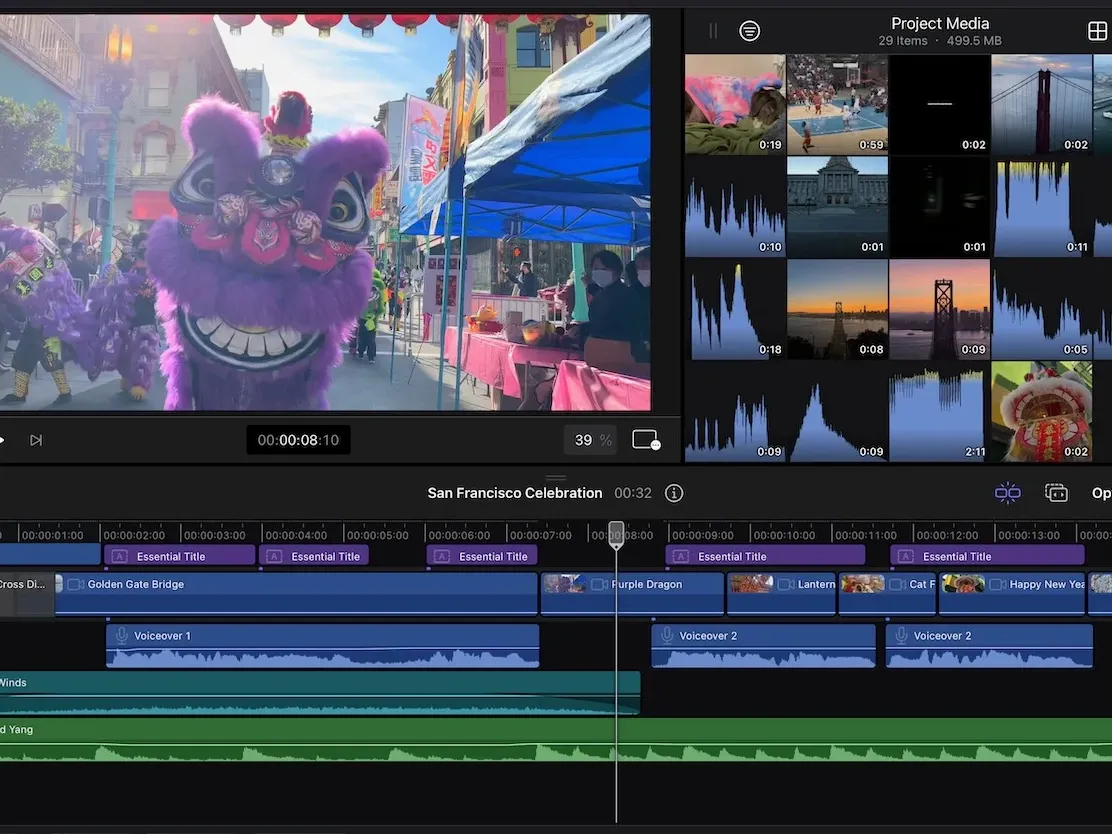Viewport: 1112px width, 834px height.
Task: Show project info for San Francisco Celebration
Action: tap(674, 493)
